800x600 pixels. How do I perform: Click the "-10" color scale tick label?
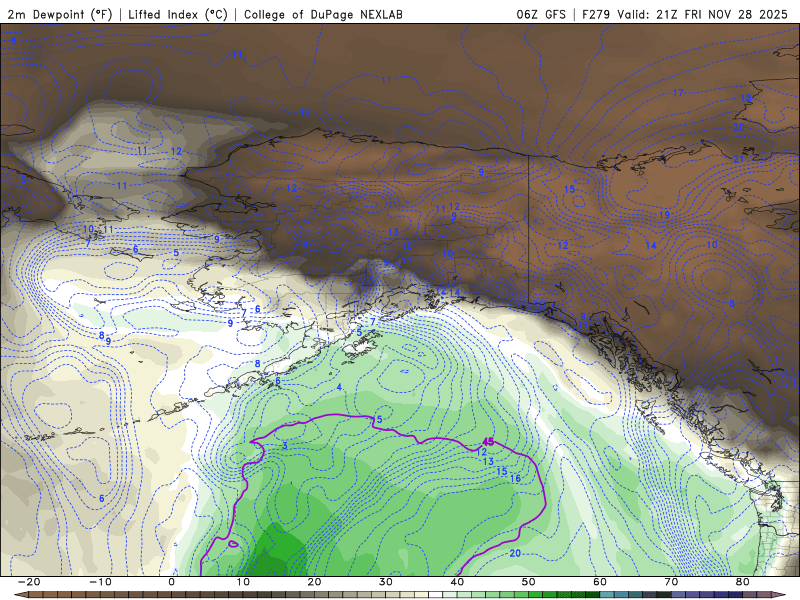click(100, 582)
